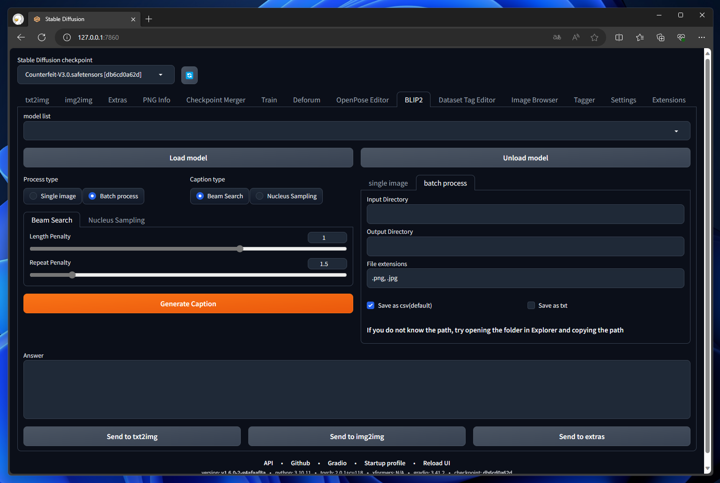720x483 pixels.
Task: Adjust the Repeat Penalty slider
Action: tap(188, 275)
